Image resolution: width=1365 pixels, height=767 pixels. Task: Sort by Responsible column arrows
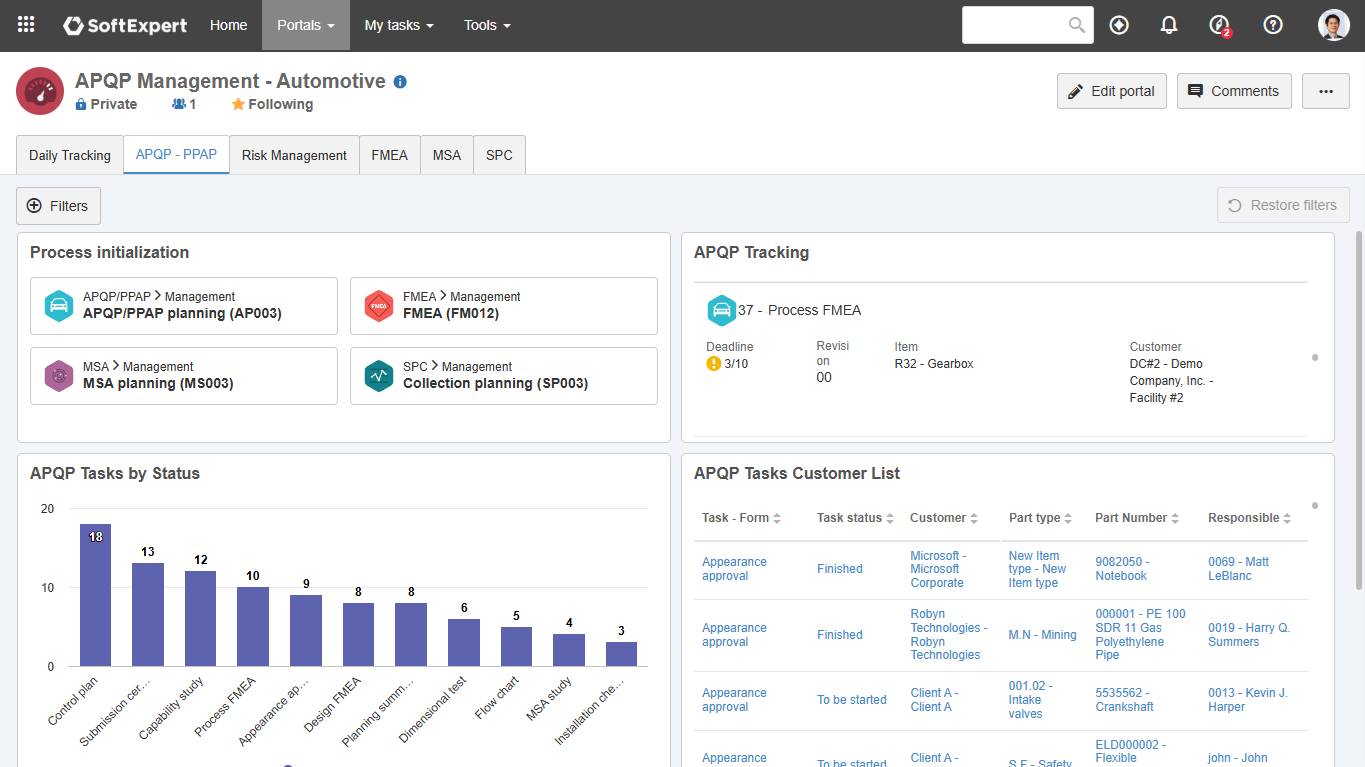coord(1287,518)
